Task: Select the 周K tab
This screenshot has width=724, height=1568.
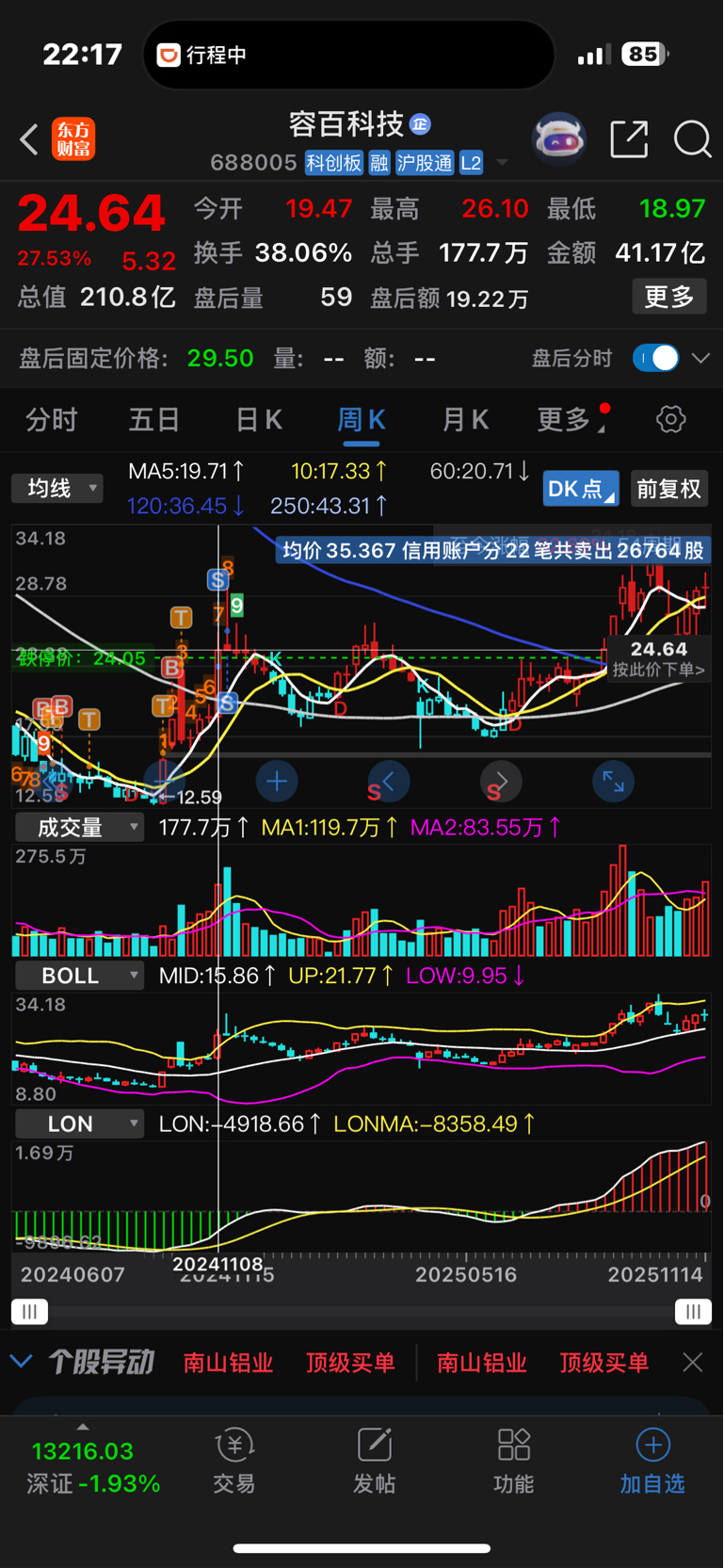Action: click(362, 421)
